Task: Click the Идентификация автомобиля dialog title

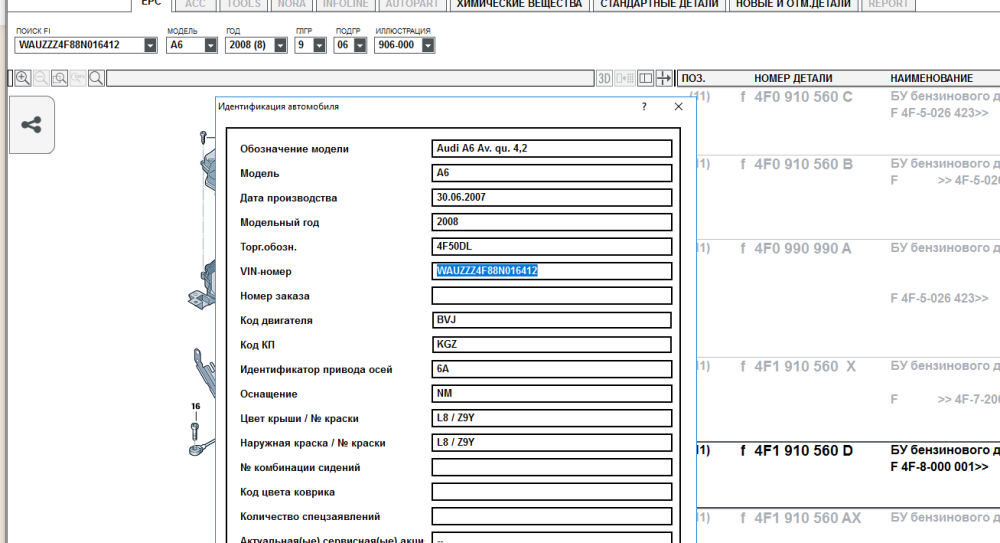Action: pyautogui.click(x=278, y=107)
